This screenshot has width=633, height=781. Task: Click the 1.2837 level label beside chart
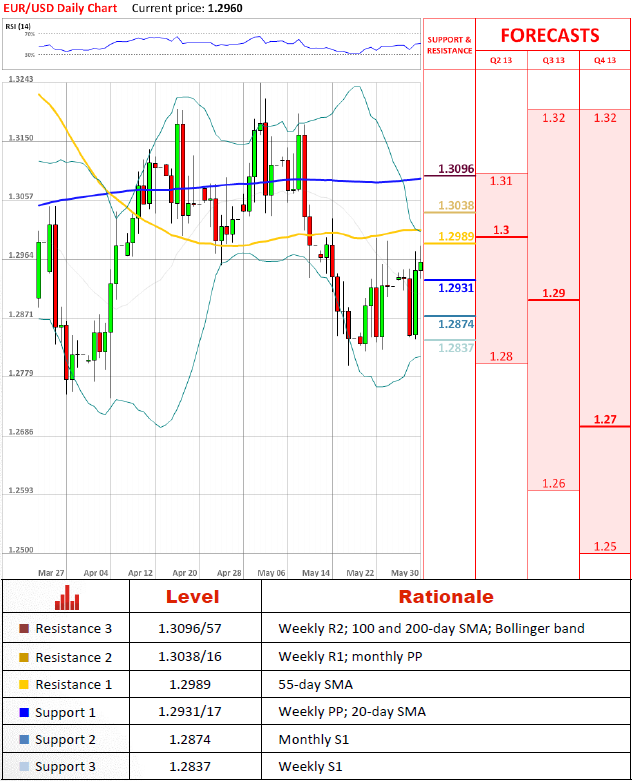[x=456, y=348]
